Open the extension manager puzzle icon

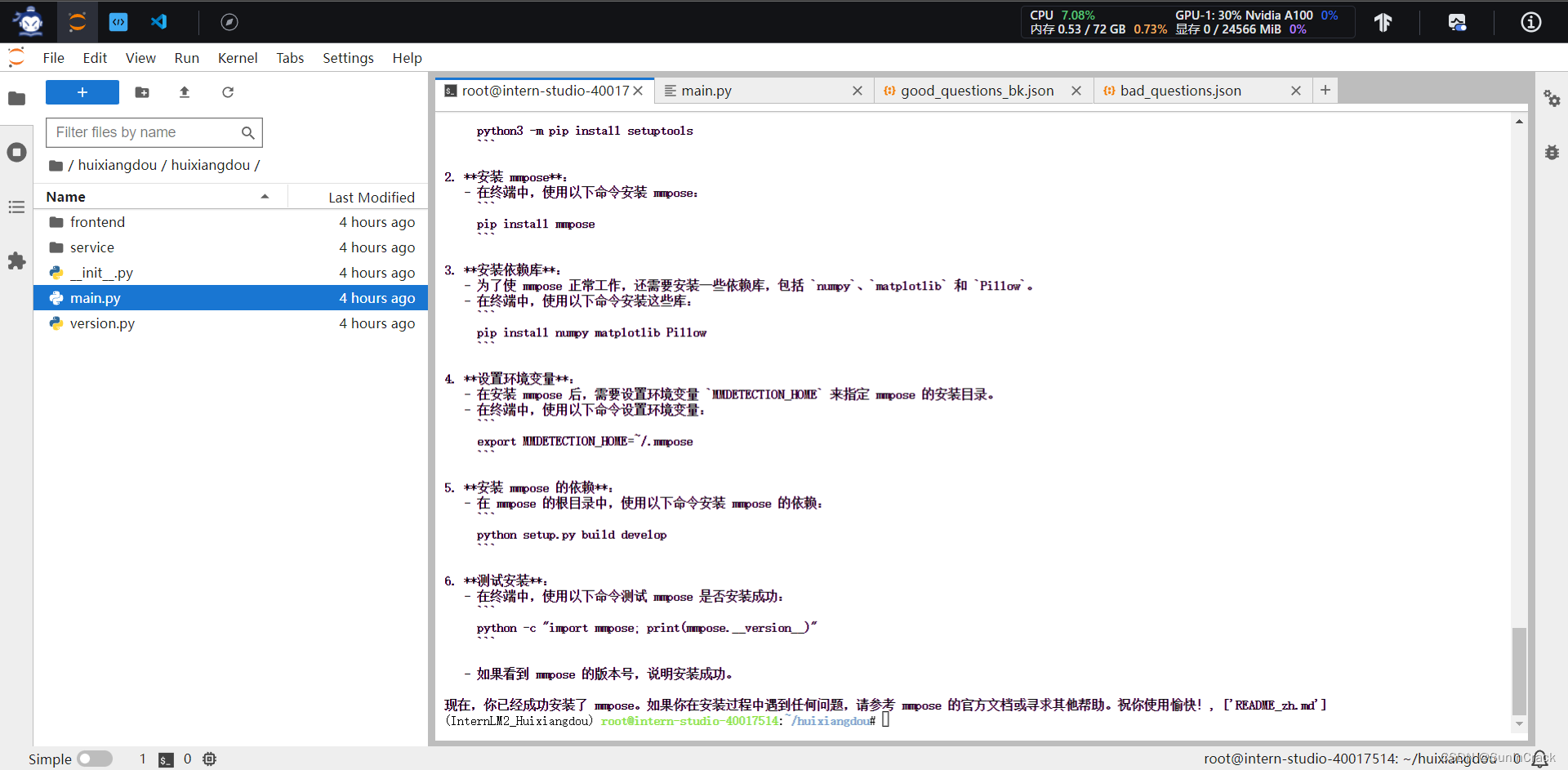pyautogui.click(x=16, y=260)
